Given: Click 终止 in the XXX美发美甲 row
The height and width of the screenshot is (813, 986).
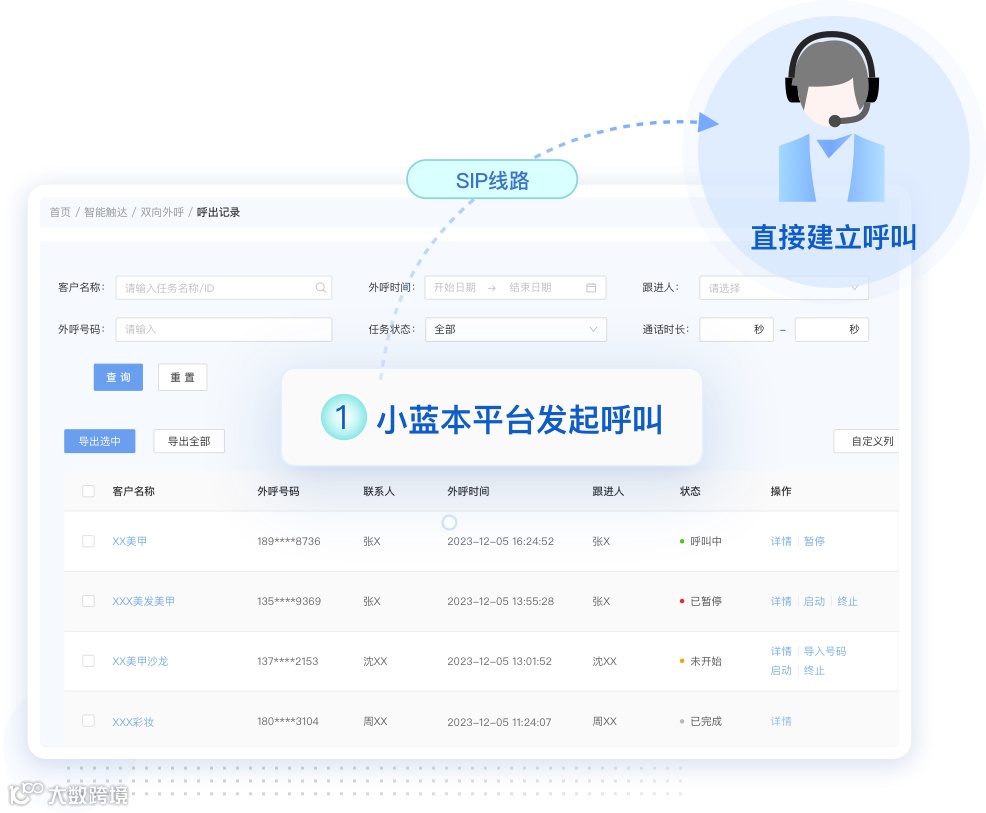Looking at the screenshot, I should click(x=847, y=601).
